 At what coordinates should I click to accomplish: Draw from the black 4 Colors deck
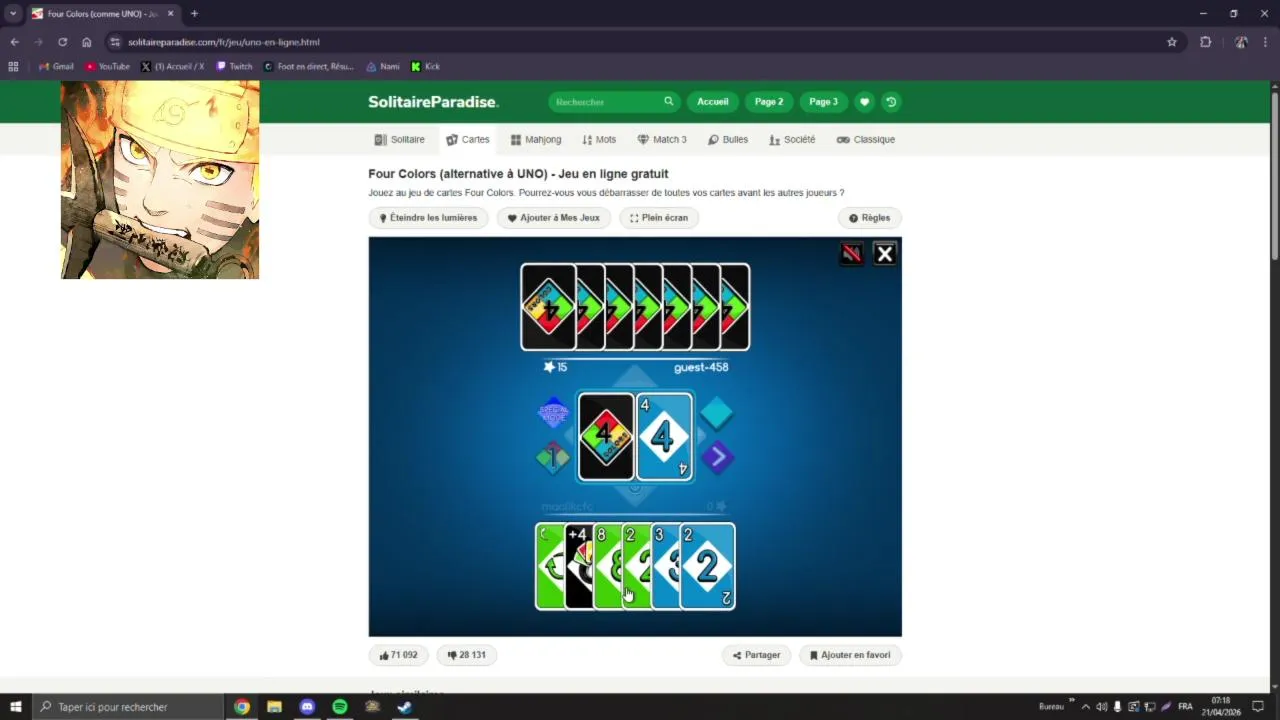pos(606,437)
